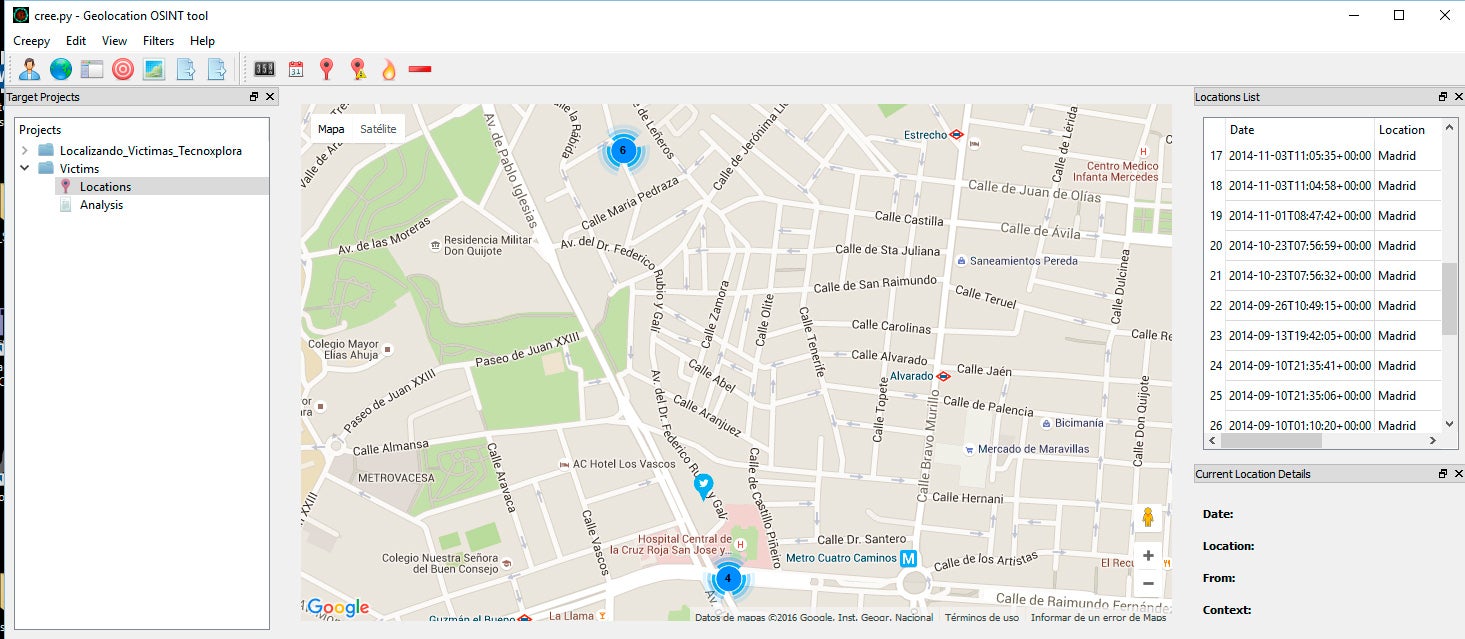Click scroll-down arrow in Locations List
Screen dimensions: 1465x639
click(x=1449, y=424)
